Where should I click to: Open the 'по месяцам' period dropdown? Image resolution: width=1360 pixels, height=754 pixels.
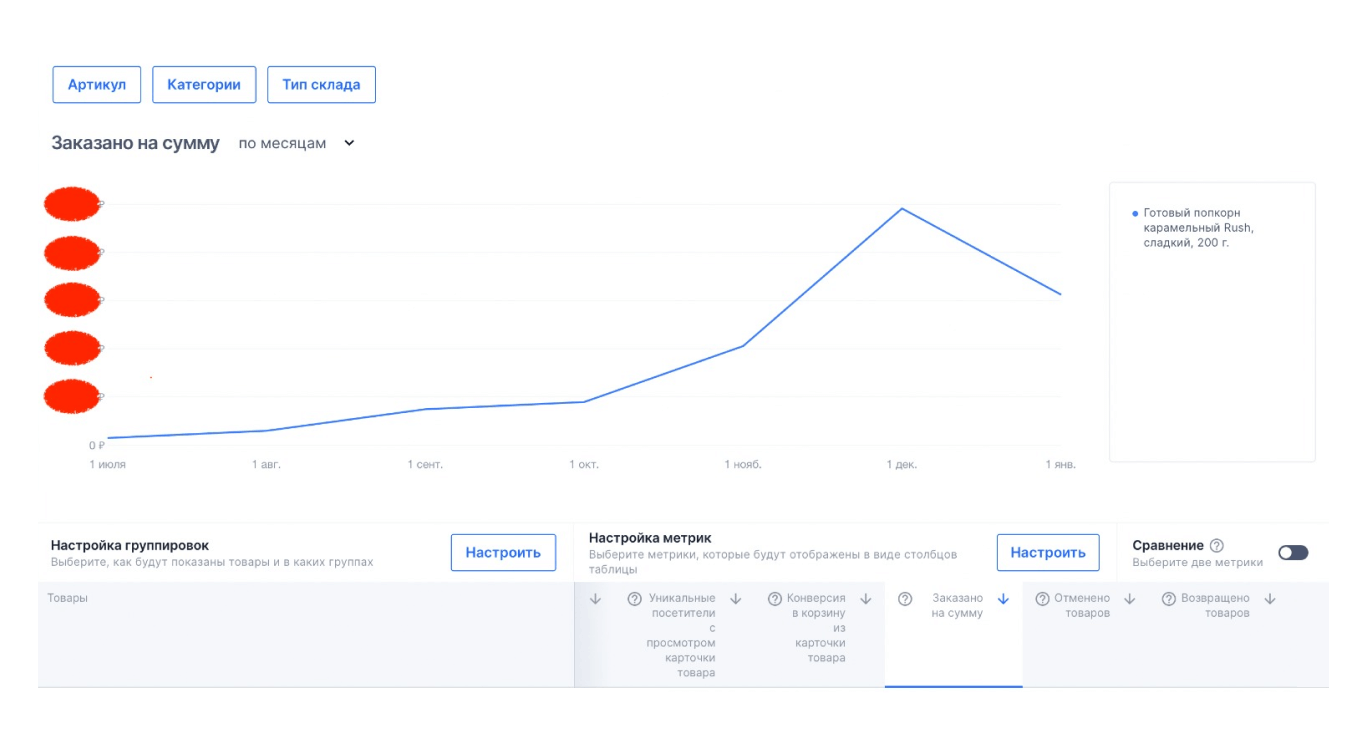point(296,143)
